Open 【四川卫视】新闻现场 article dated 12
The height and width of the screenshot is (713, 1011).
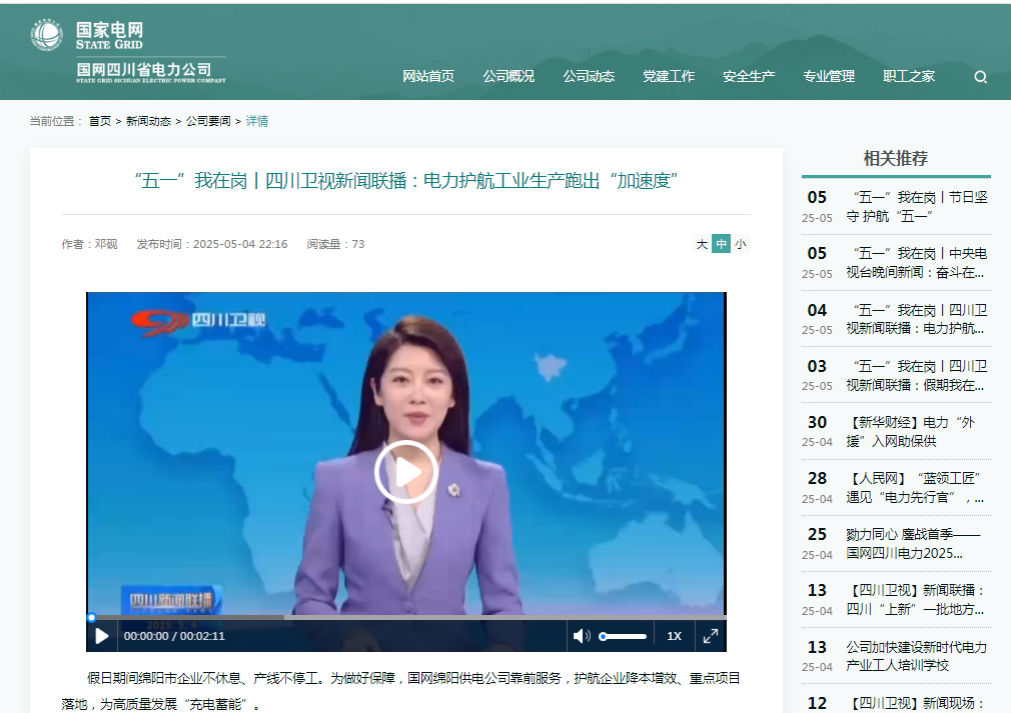tap(916, 703)
